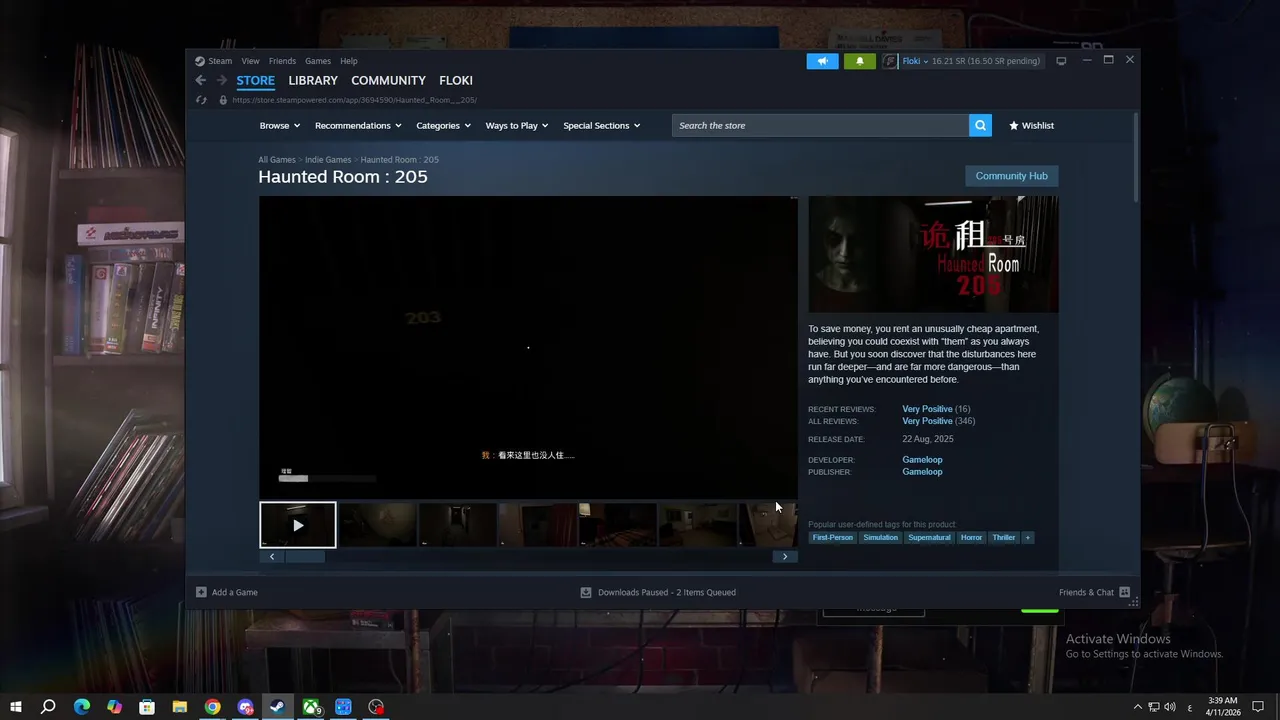The image size is (1280, 720).
Task: Open the Gameloop publisher link
Action: point(922,472)
